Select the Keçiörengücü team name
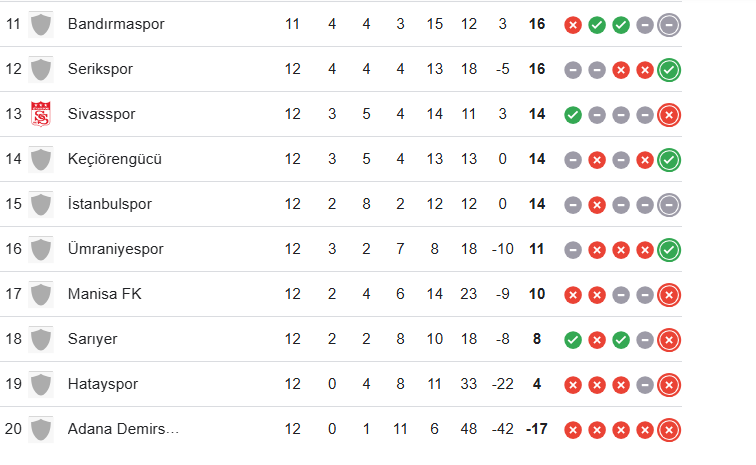756x465 pixels. tap(114, 159)
